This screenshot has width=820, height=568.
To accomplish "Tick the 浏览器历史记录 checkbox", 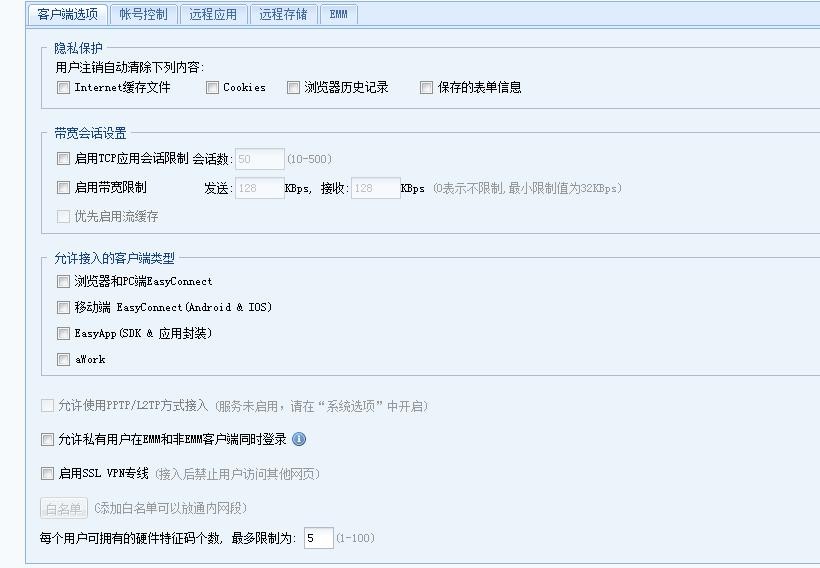I will click(293, 88).
